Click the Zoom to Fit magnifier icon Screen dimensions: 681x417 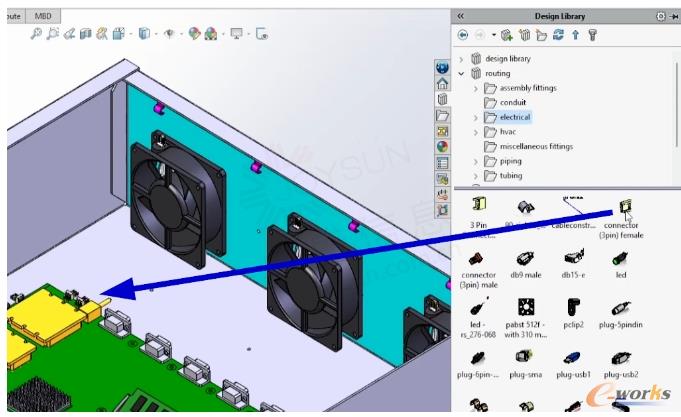coord(36,33)
